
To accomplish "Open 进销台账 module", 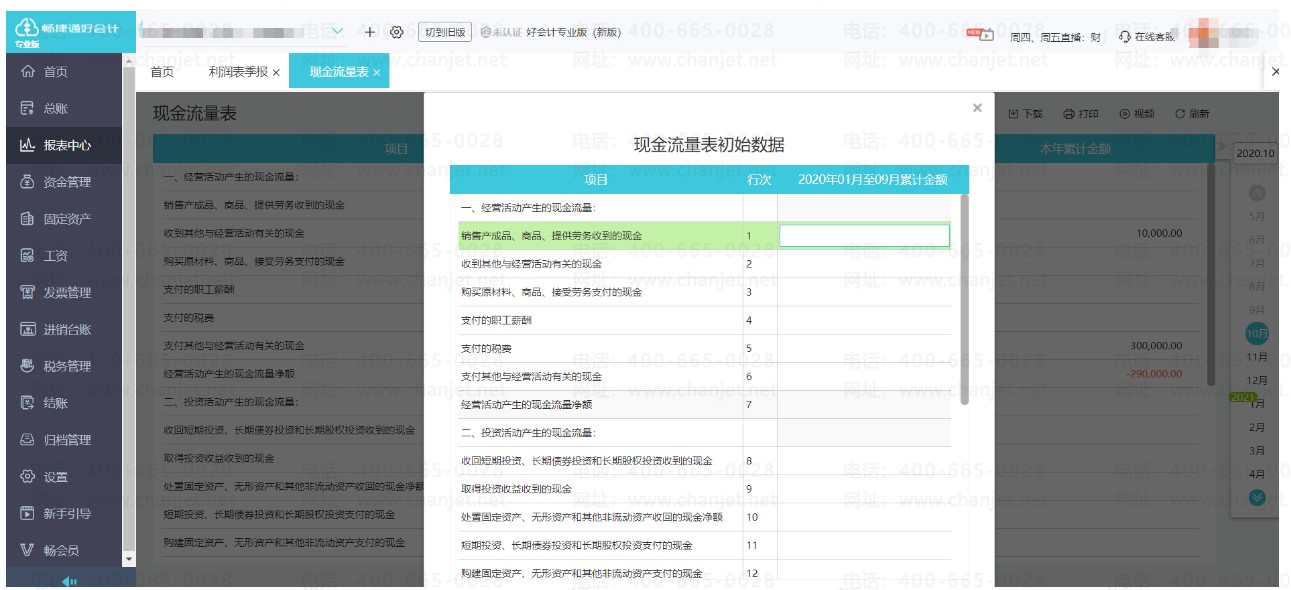I will 66,329.
